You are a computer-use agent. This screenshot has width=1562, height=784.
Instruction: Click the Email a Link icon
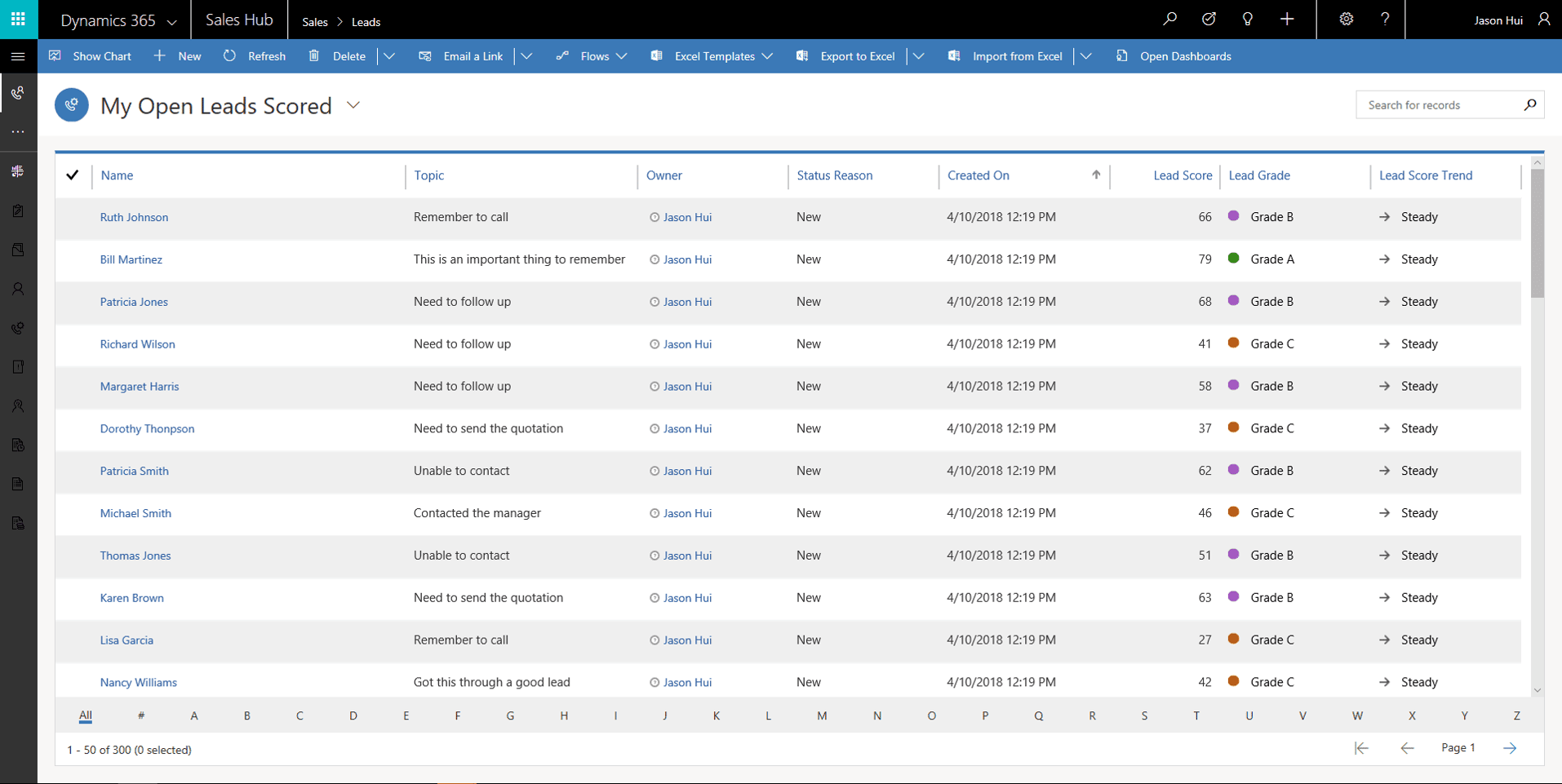click(x=424, y=55)
